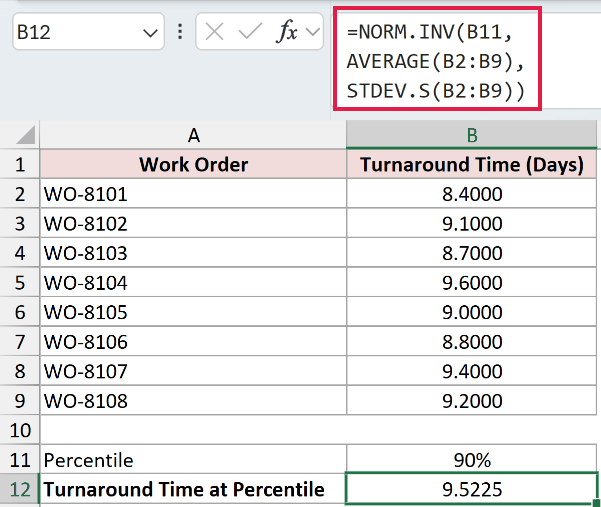Select cell WO-8104
The height and width of the screenshot is (507, 601).
pyautogui.click(x=193, y=282)
